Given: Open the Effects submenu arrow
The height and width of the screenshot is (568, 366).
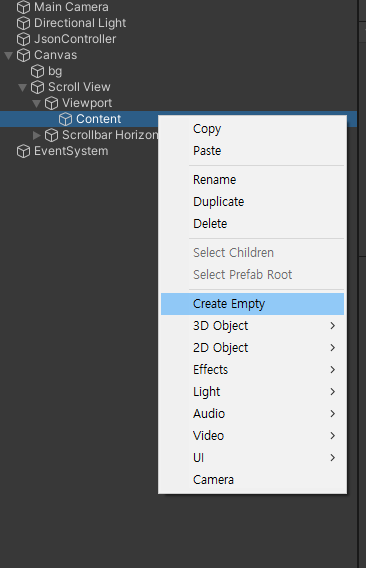Looking at the screenshot, I should 333,370.
